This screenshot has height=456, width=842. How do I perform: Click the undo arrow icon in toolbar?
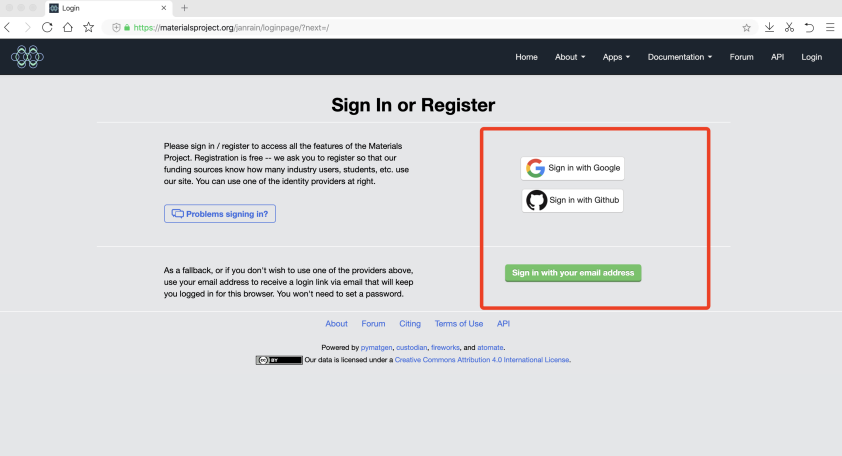coord(809,27)
